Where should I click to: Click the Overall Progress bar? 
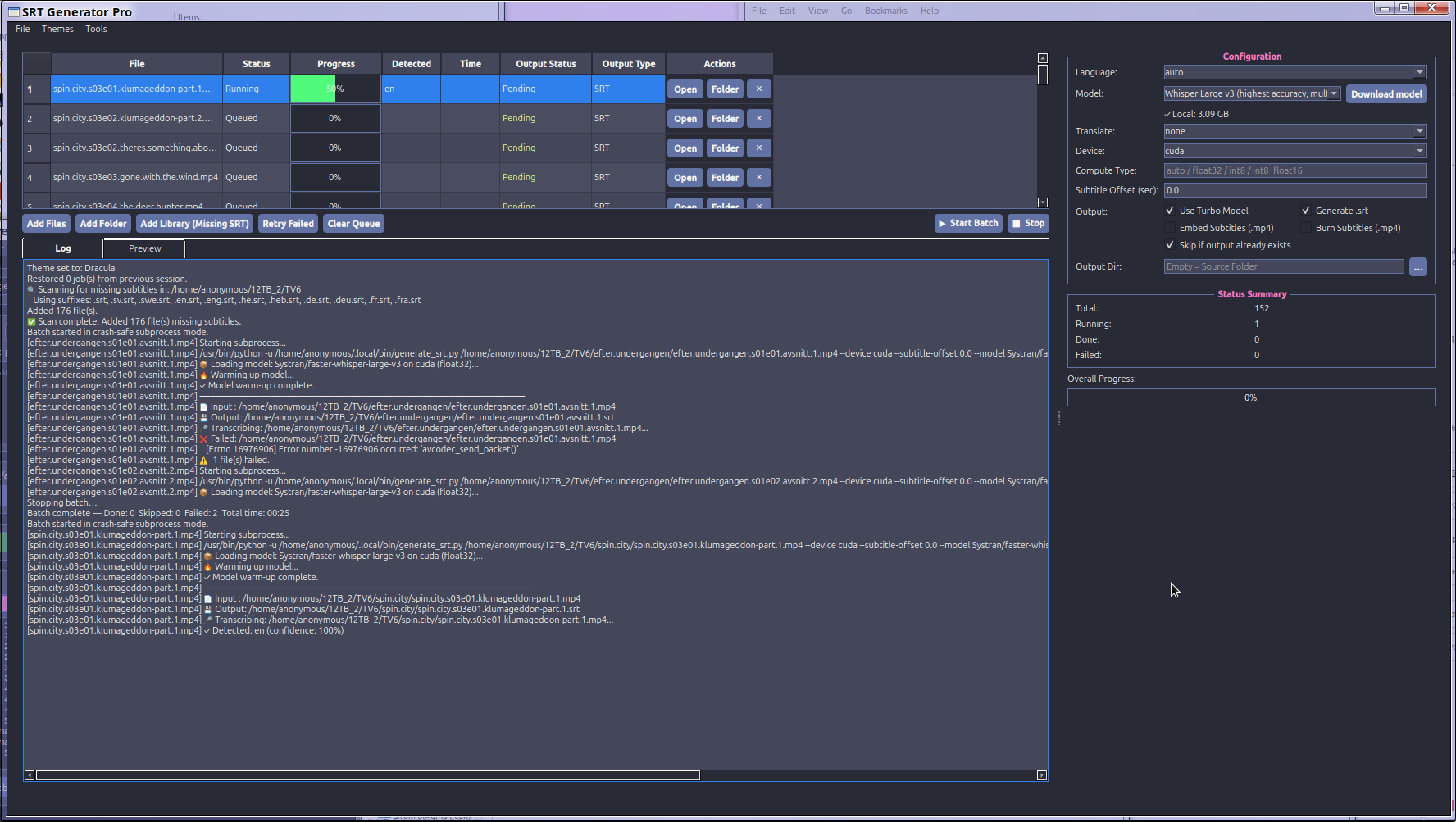tap(1251, 397)
